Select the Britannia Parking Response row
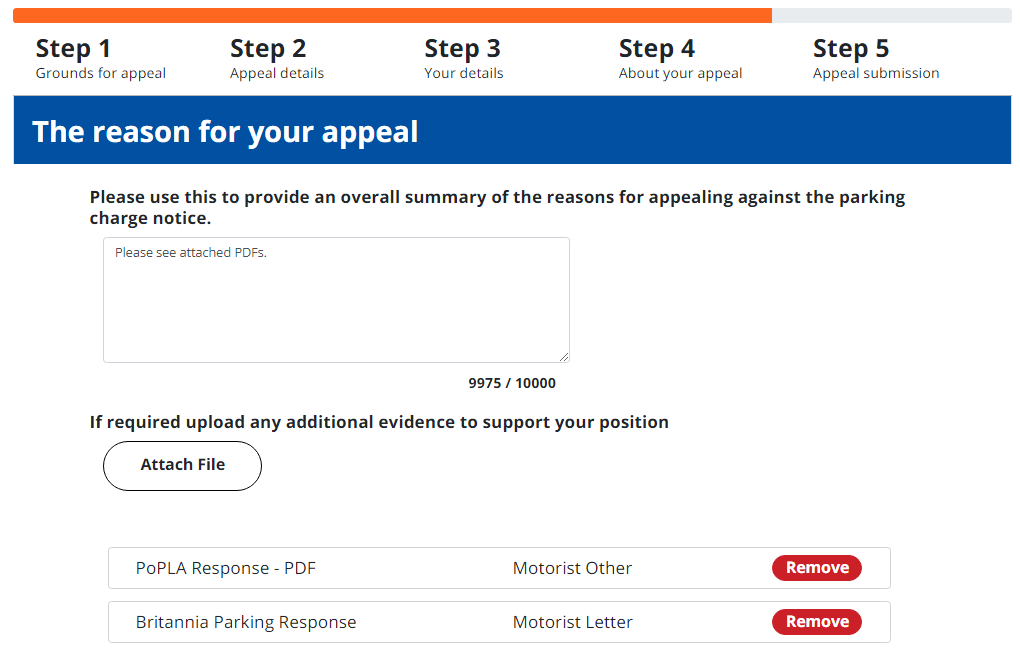The image size is (1020, 662). pyautogui.click(x=499, y=622)
